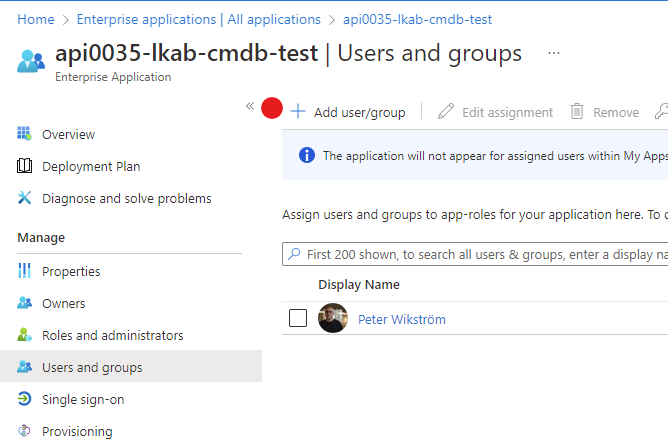Click the Add user/group label
Viewport: 668px width, 447px height.
click(x=360, y=112)
